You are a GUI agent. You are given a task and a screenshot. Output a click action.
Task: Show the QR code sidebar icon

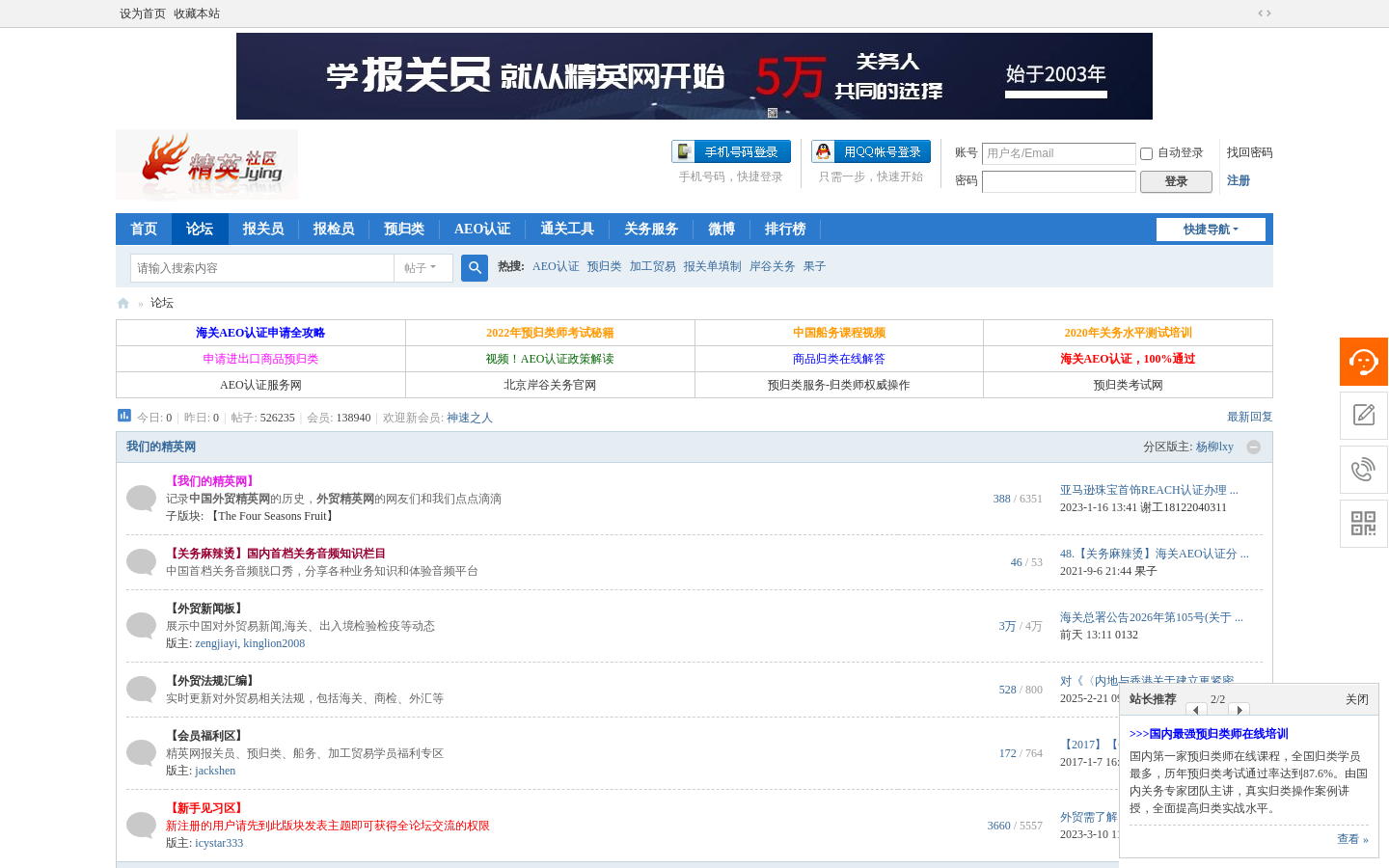click(x=1364, y=524)
